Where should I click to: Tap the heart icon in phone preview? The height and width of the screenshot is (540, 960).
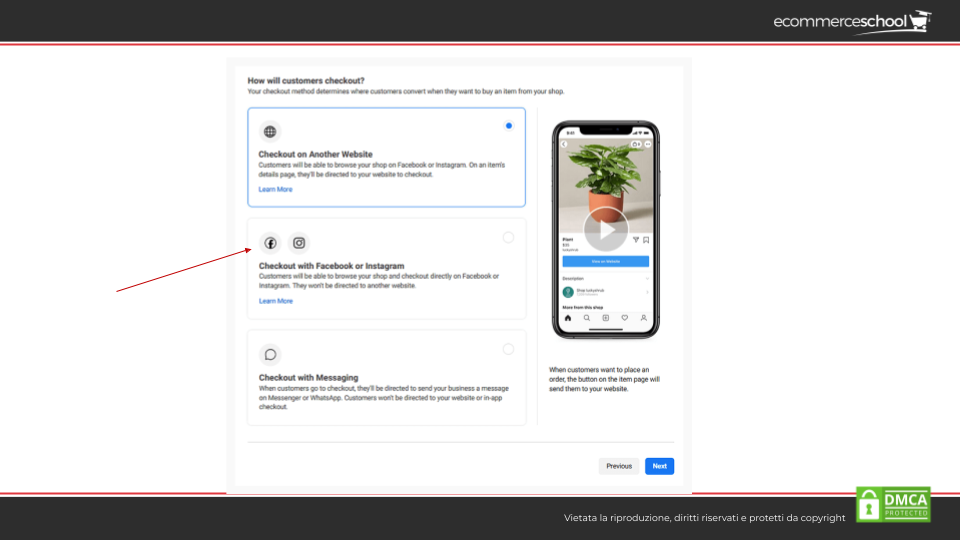(x=625, y=318)
